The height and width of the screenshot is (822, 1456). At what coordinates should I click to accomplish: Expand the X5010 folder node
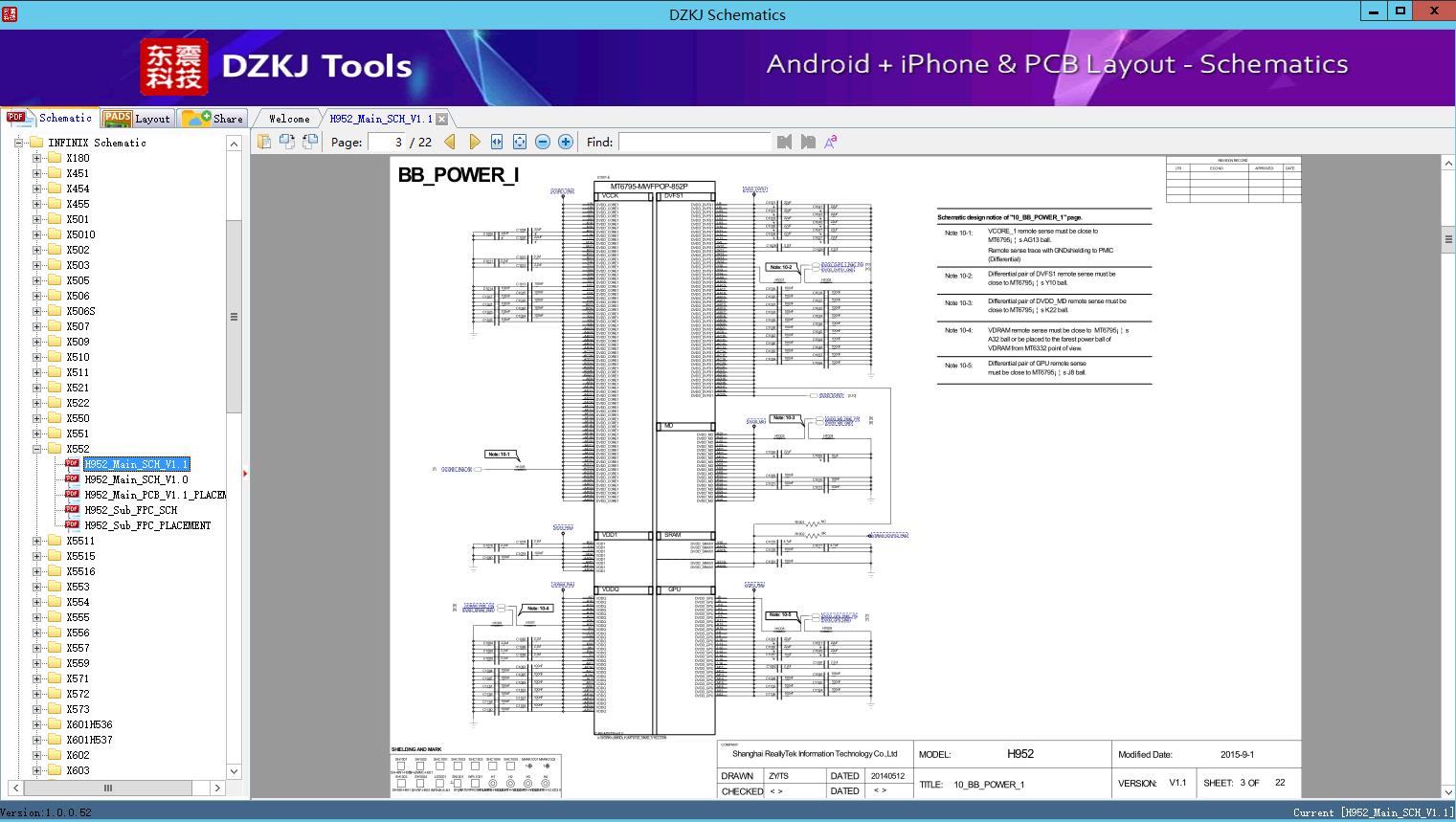coord(36,234)
